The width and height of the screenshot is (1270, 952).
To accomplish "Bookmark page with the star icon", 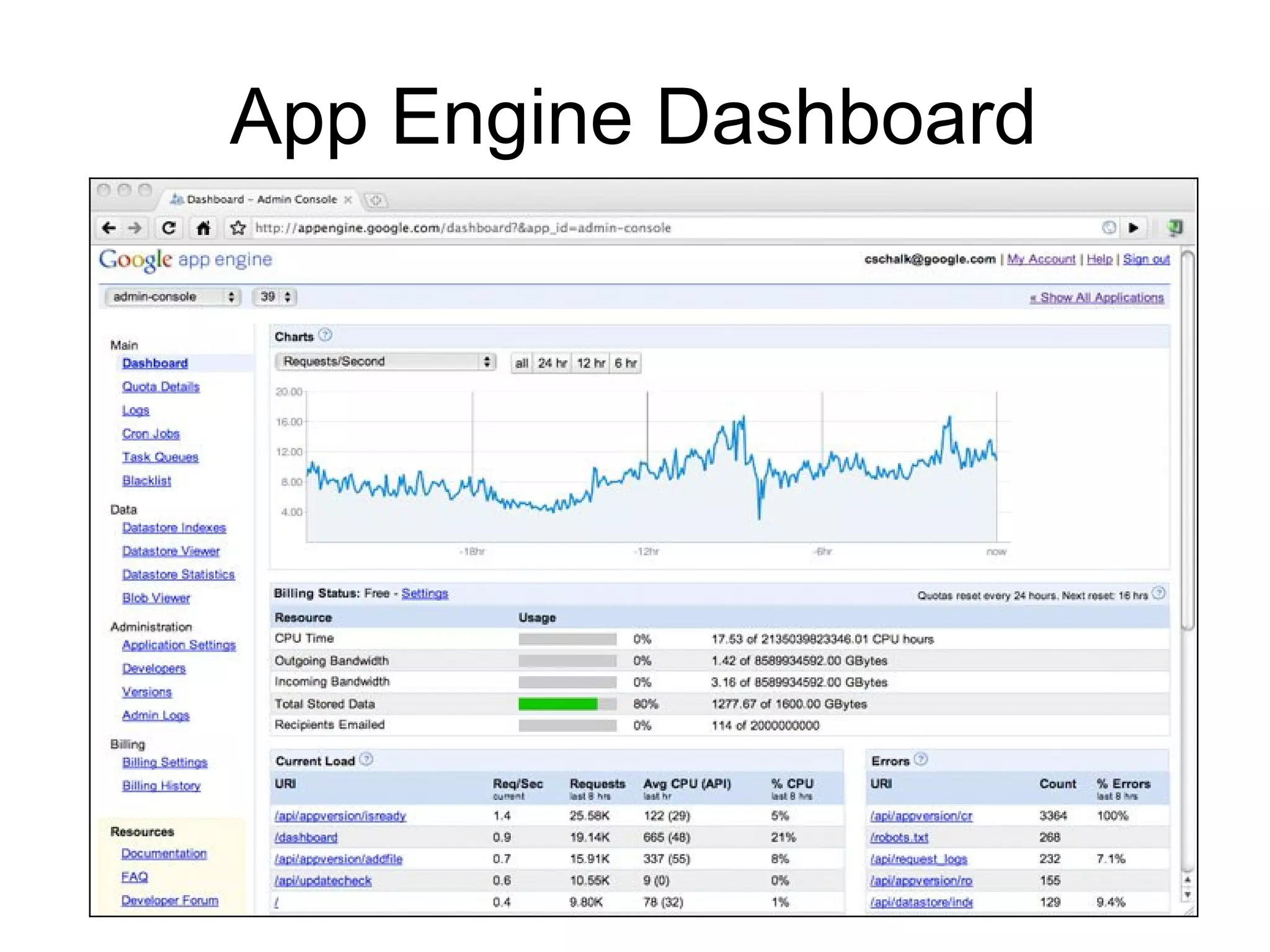I will point(238,228).
